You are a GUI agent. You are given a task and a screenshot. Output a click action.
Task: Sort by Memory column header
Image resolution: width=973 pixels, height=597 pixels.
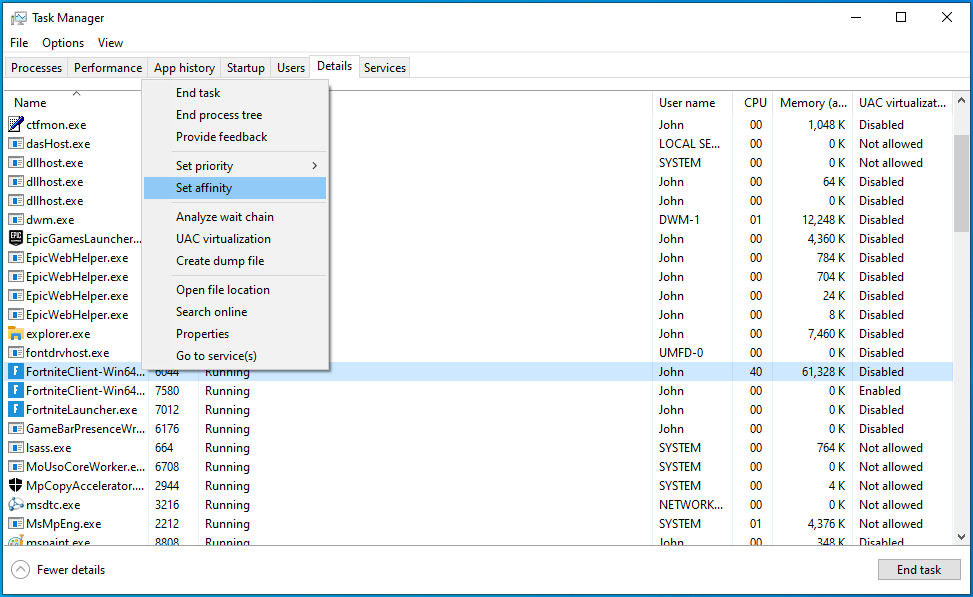point(813,103)
